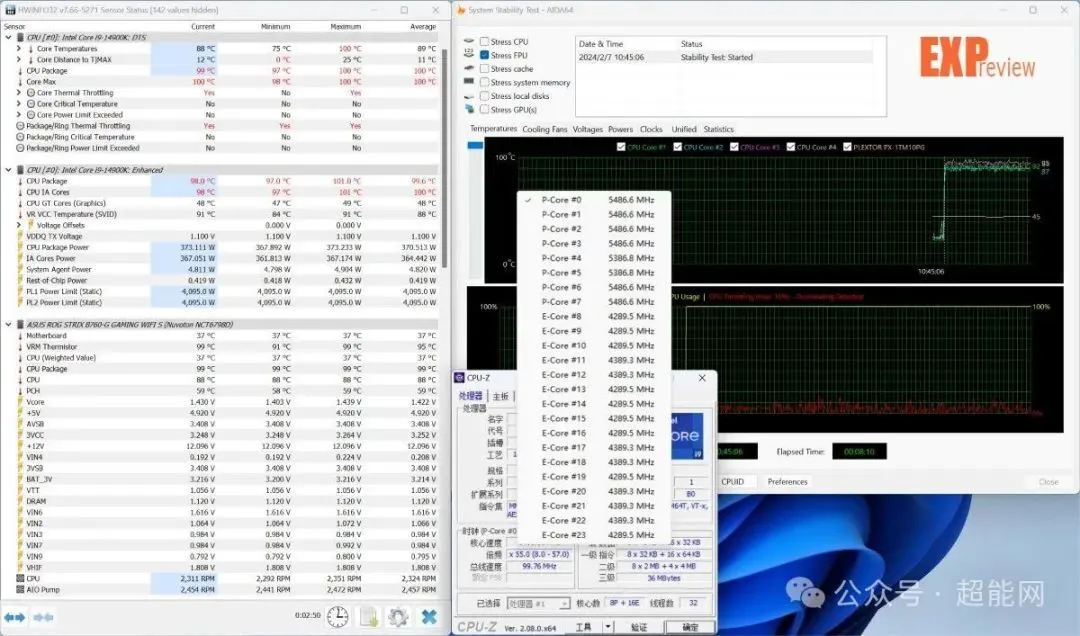This screenshot has height=636, width=1080.
Task: Open CPU-Z tools dropdown arrow
Action: pos(608,626)
